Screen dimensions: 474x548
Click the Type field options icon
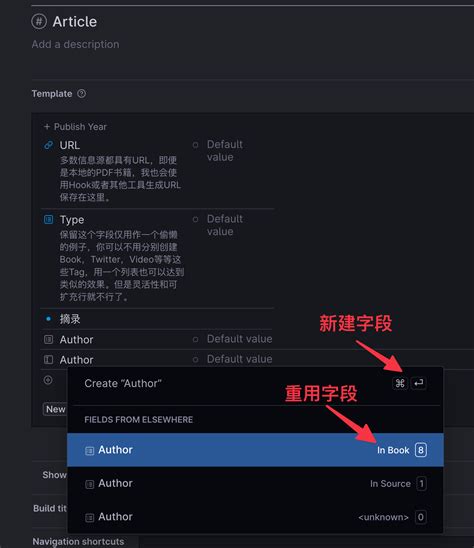48,219
